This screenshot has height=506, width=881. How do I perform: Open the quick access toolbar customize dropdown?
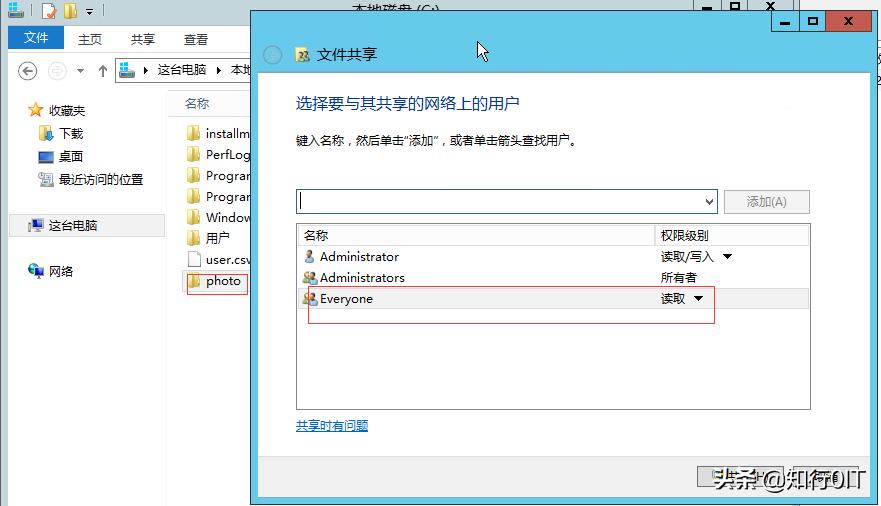click(89, 11)
